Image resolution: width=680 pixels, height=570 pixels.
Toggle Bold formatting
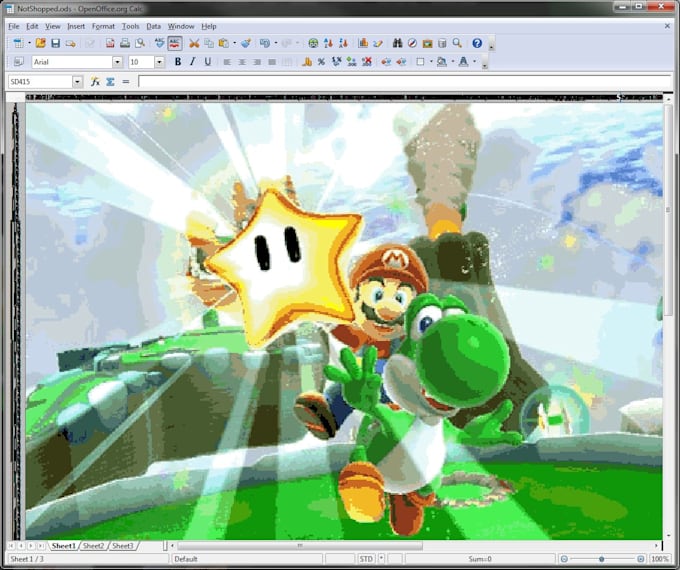[177, 62]
